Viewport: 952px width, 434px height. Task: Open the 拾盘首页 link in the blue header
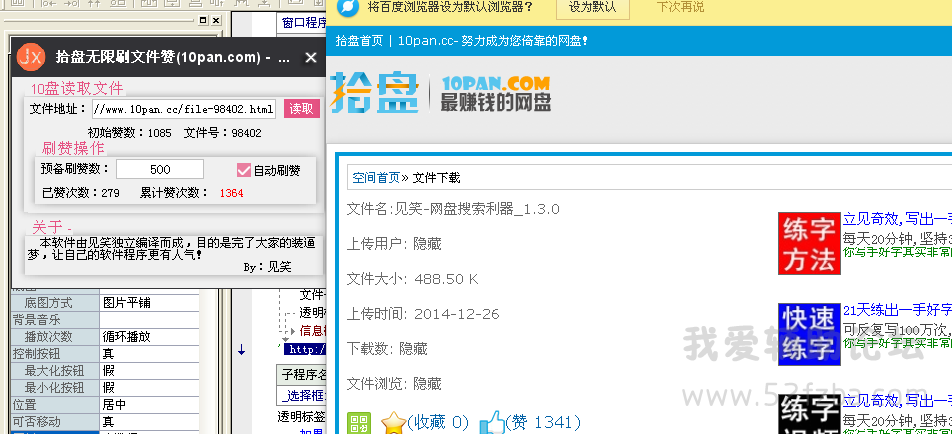(359, 41)
